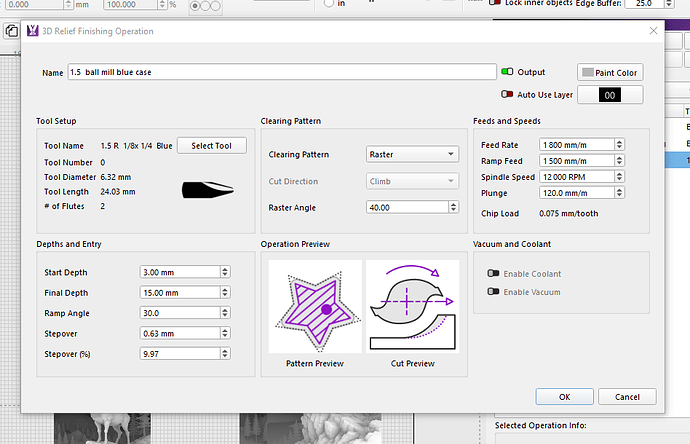
Task: Confirm the operation with OK
Action: (565, 397)
